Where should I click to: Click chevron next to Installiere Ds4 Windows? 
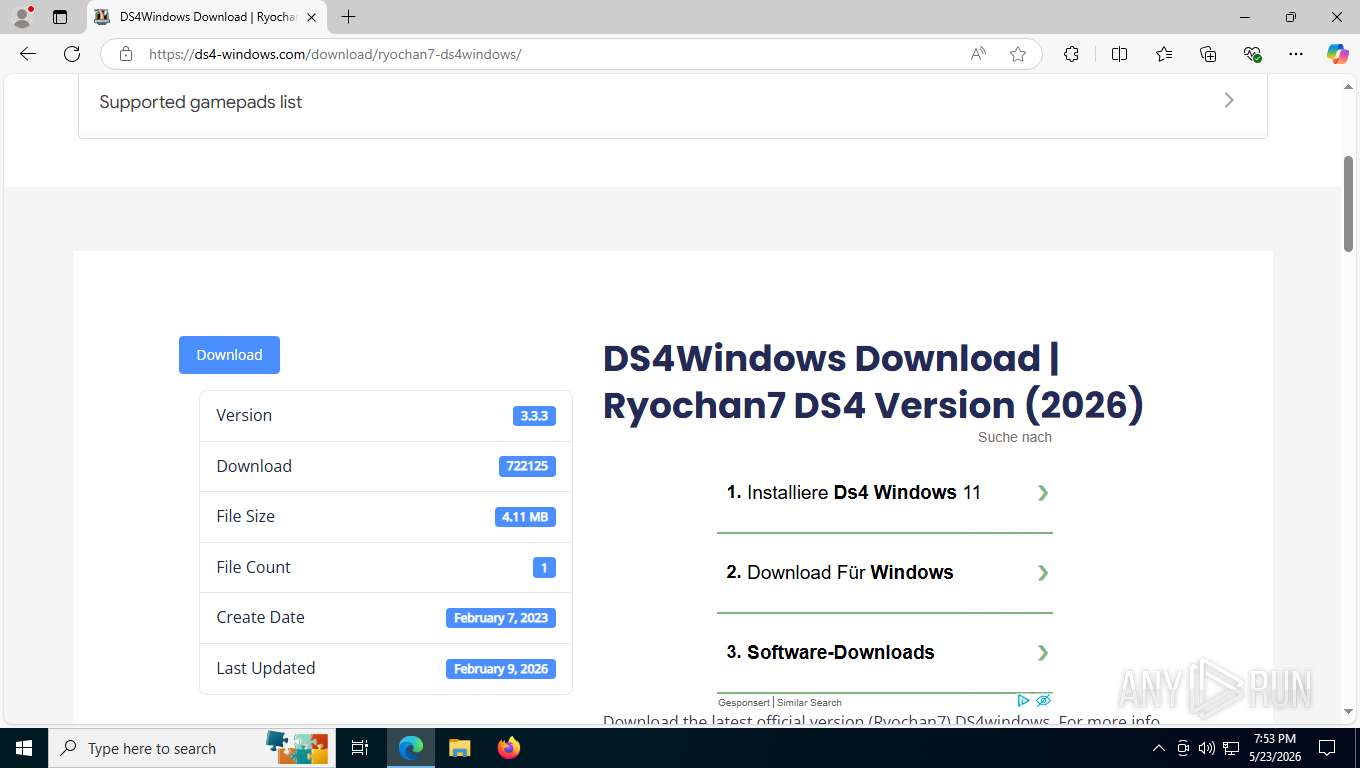point(1042,492)
